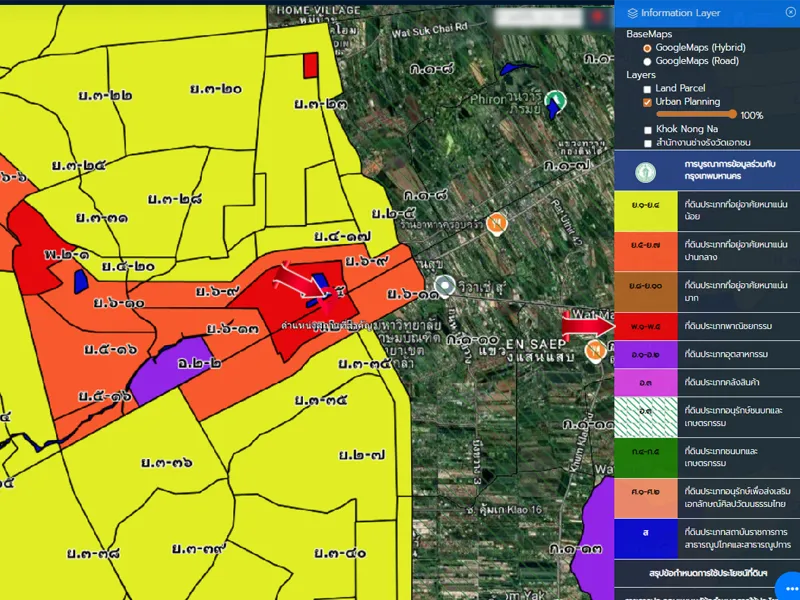Close the Information Layer panel
This screenshot has height=600, width=800.
pos(791,13)
